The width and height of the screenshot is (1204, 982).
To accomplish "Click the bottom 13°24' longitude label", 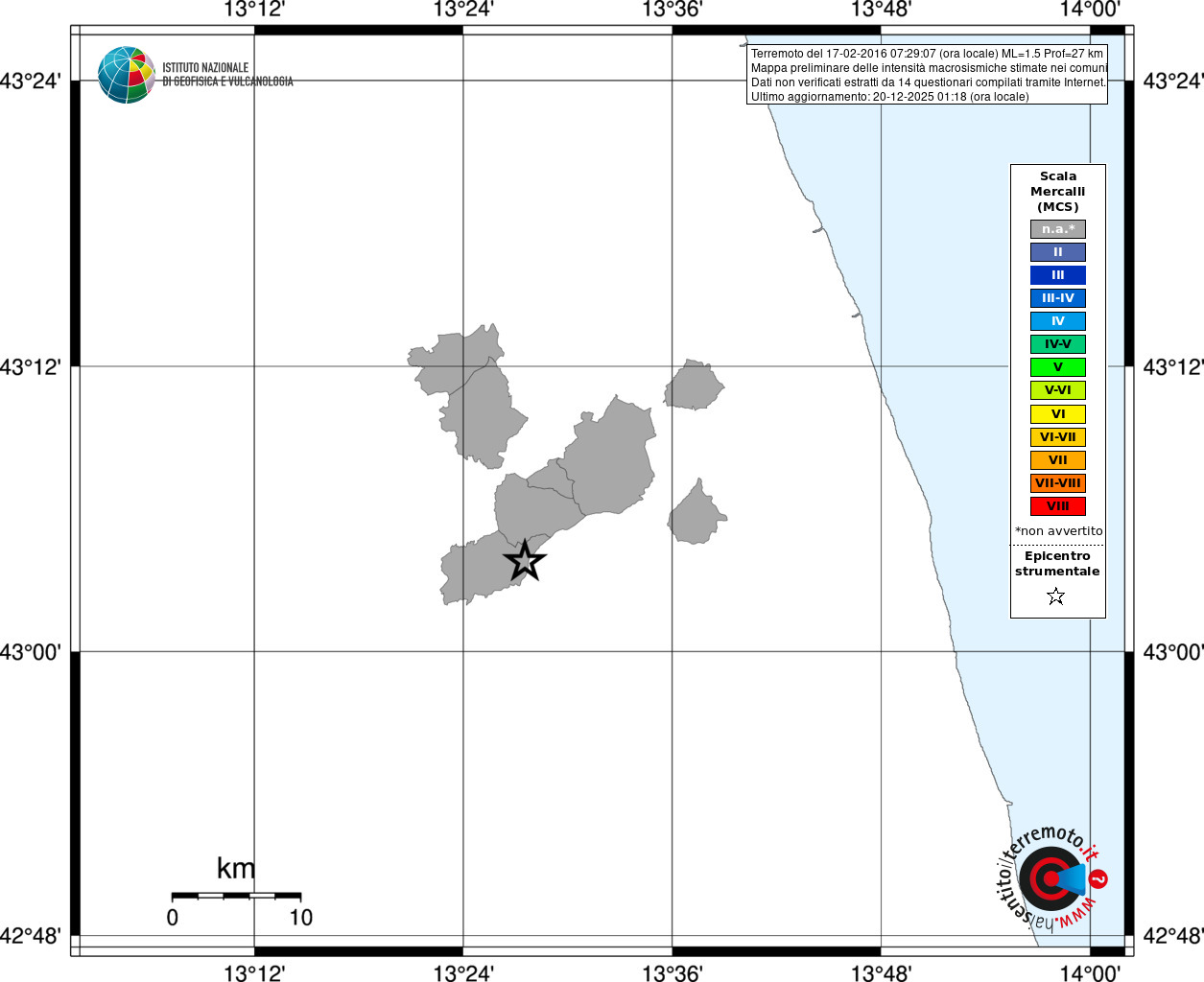I will [463, 973].
